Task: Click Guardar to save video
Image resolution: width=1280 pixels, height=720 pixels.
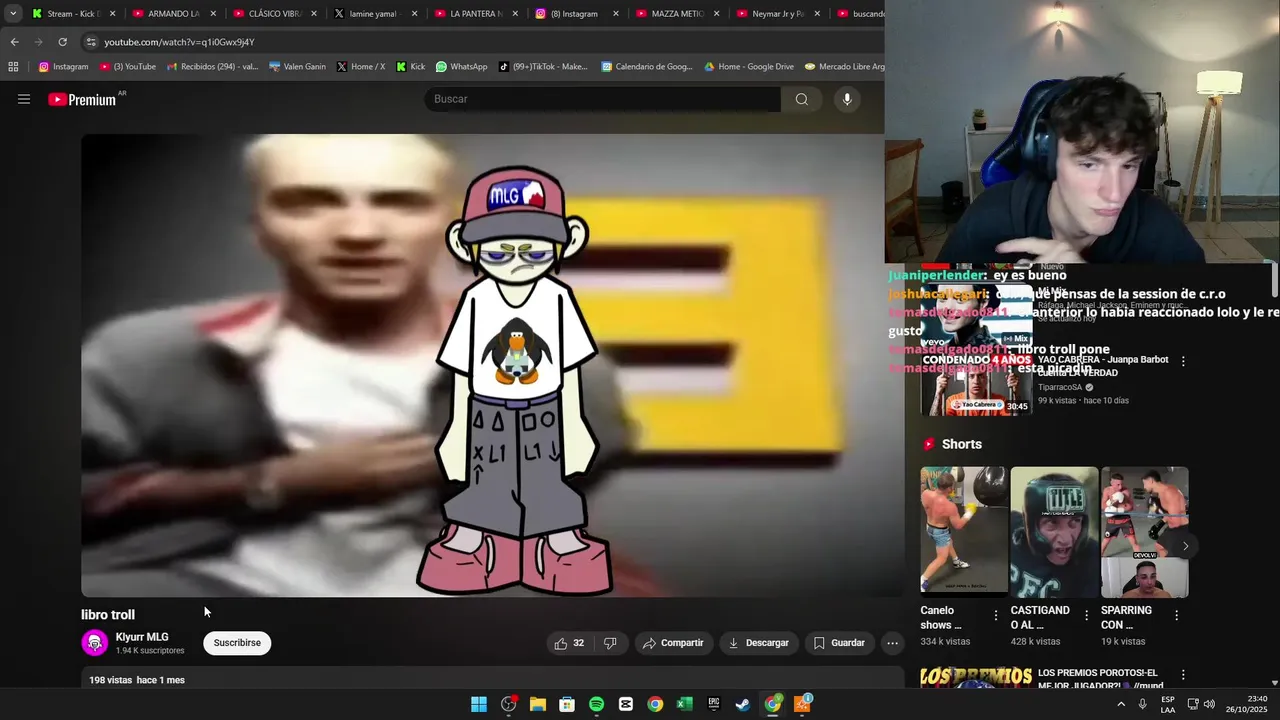Action: pos(839,643)
